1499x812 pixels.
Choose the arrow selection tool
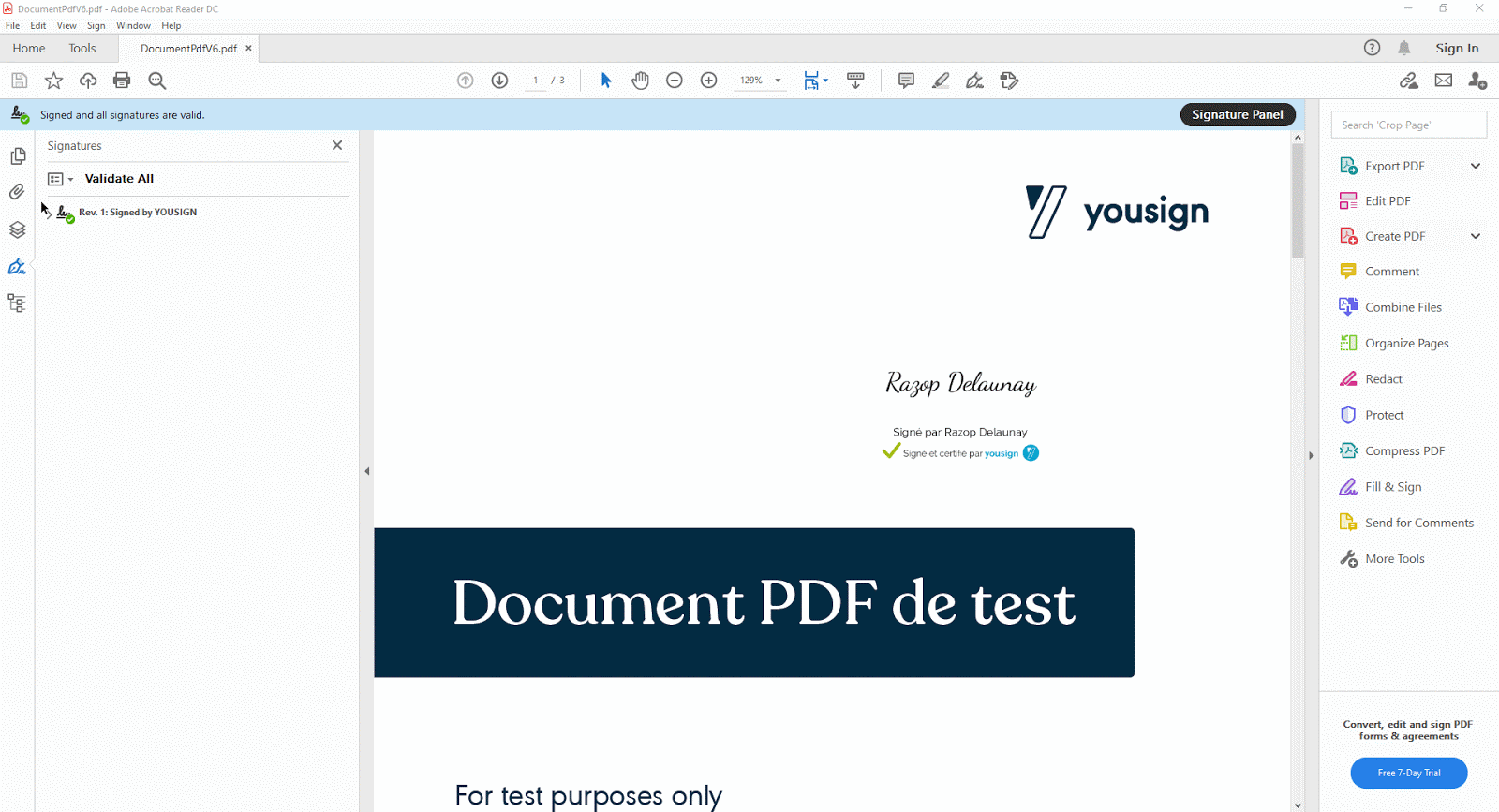pos(606,81)
